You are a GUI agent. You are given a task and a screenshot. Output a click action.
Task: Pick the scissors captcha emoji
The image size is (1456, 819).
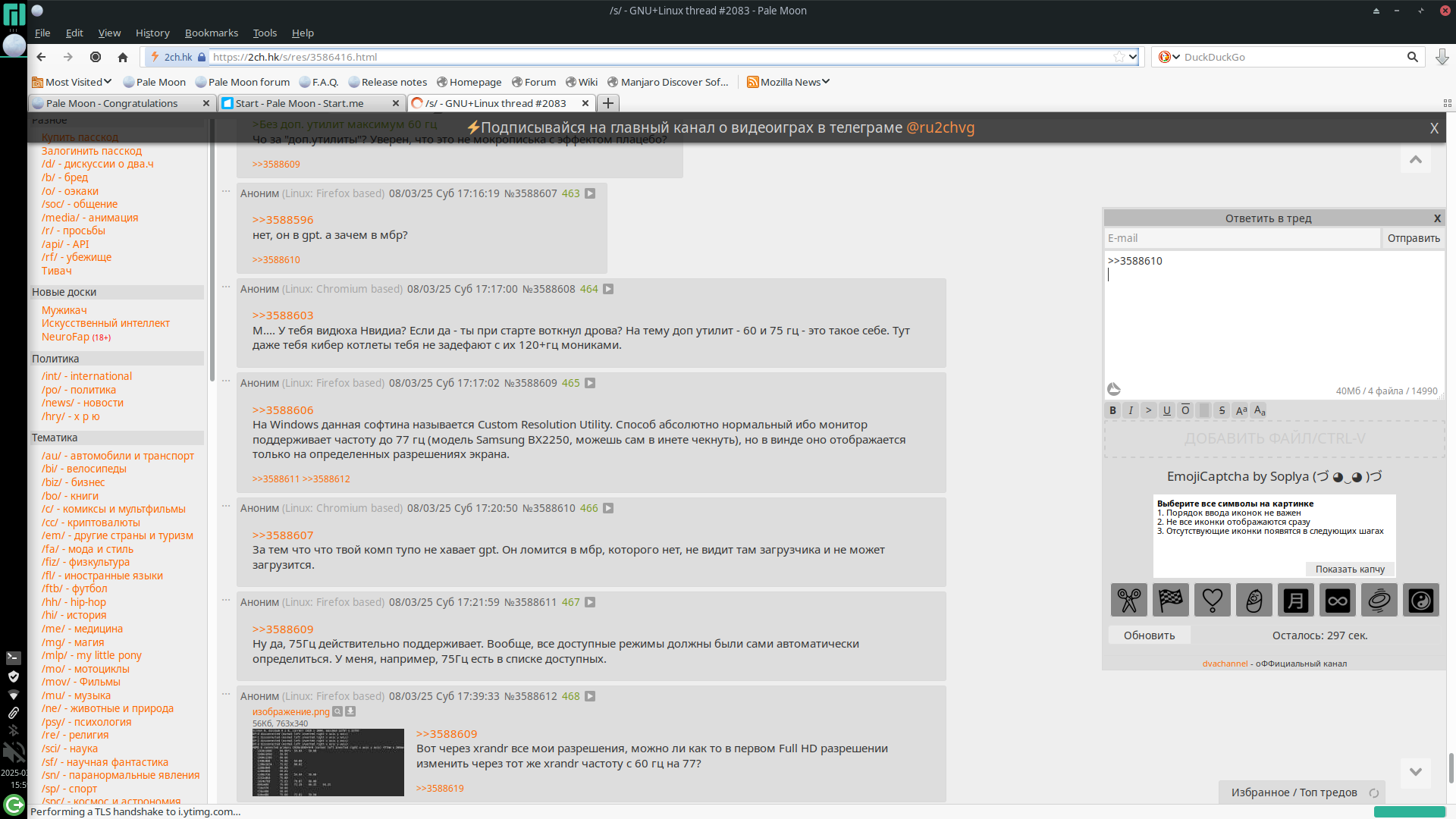pyautogui.click(x=1129, y=600)
